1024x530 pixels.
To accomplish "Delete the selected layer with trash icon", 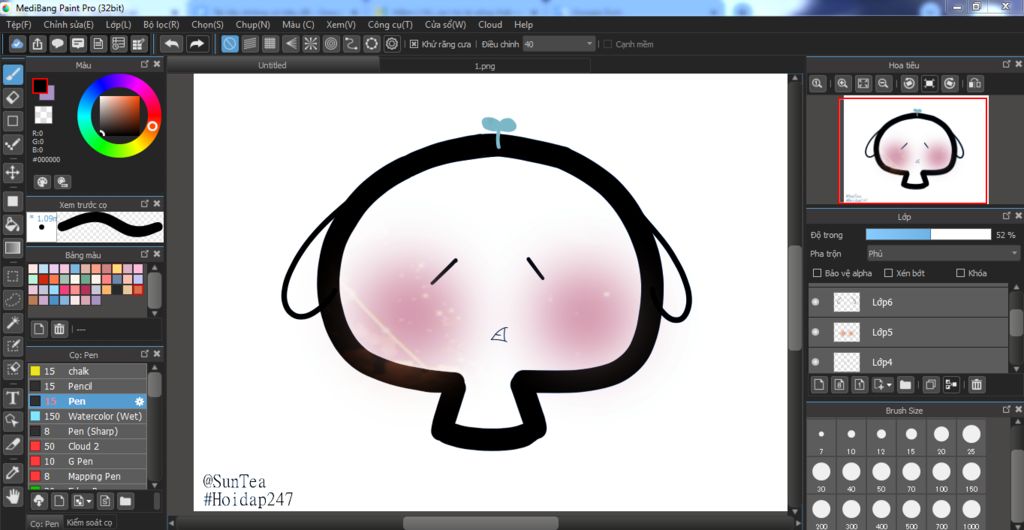I will [976, 384].
